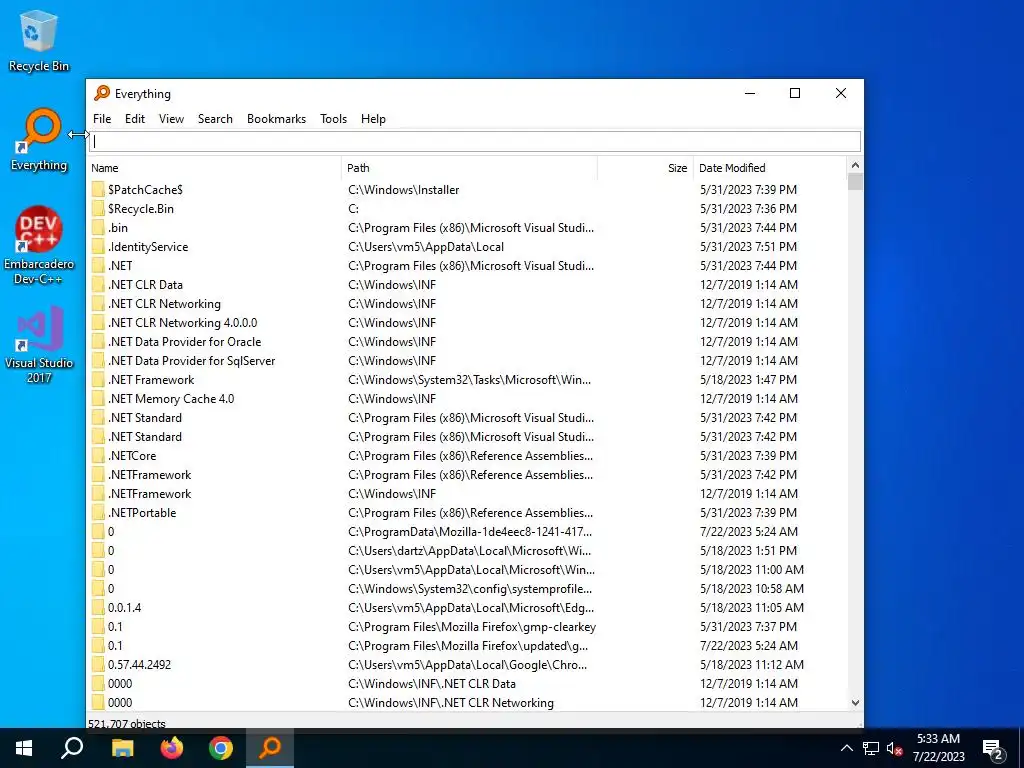Select the .NET Memory Cache 4.0 row

coord(468,398)
